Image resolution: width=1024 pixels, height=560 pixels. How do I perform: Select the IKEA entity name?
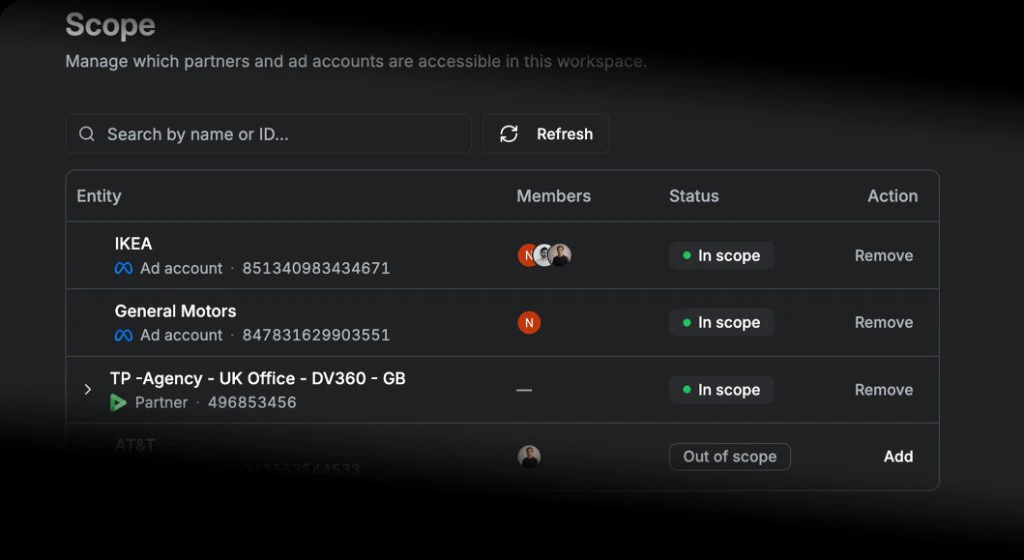[x=133, y=243]
